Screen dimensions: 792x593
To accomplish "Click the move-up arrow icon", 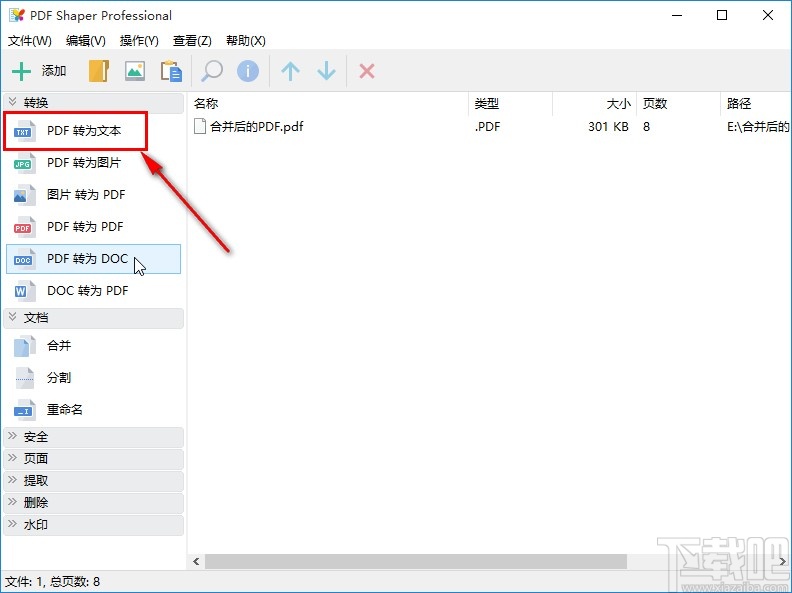I will pos(290,71).
